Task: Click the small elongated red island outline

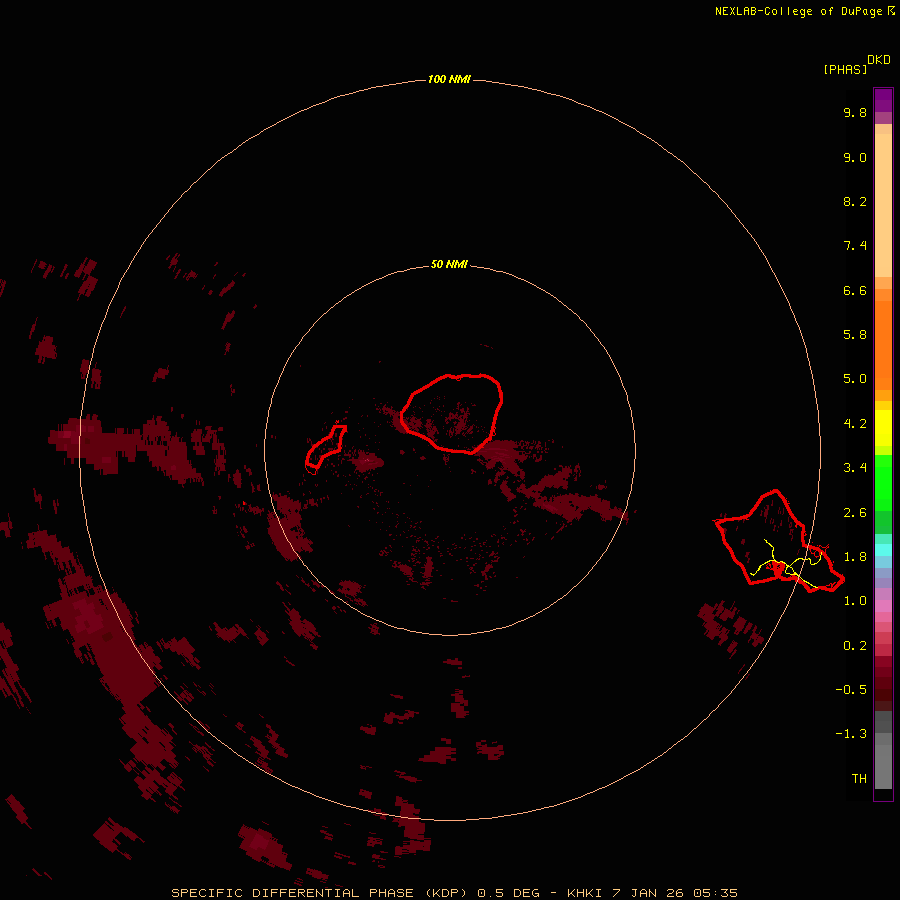Action: pos(326,447)
